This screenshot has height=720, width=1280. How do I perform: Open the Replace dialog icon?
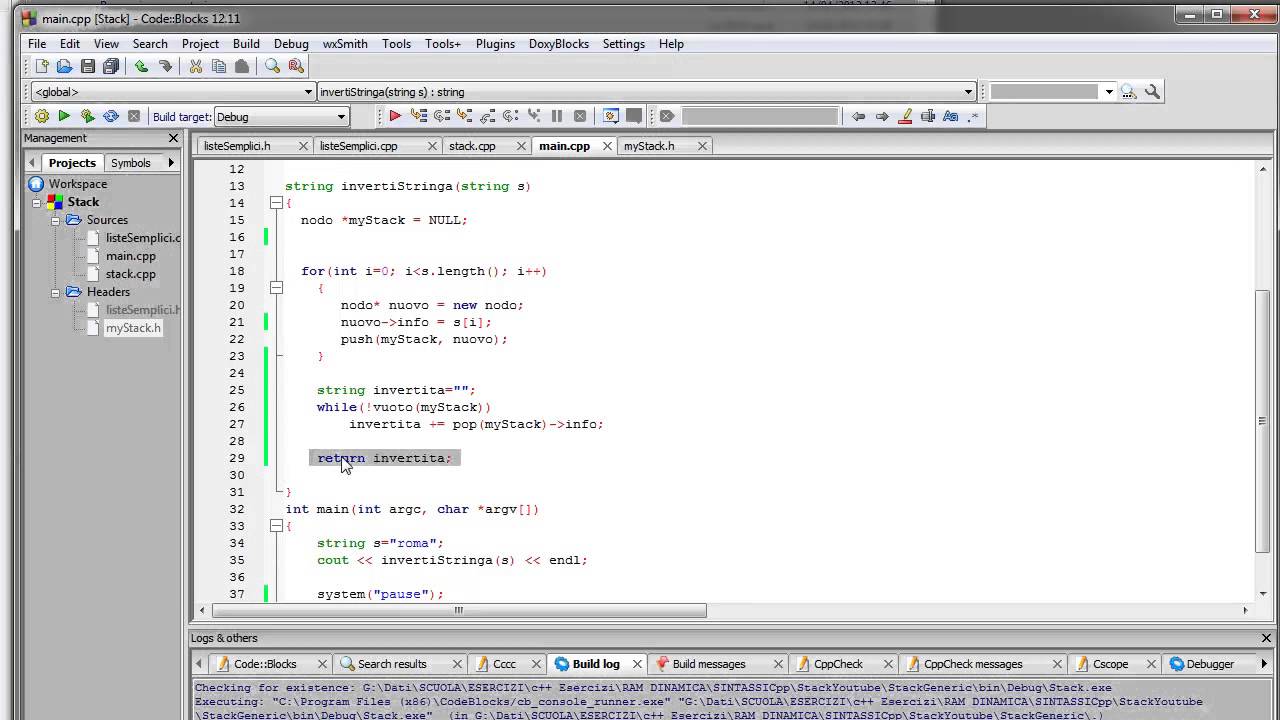296,66
